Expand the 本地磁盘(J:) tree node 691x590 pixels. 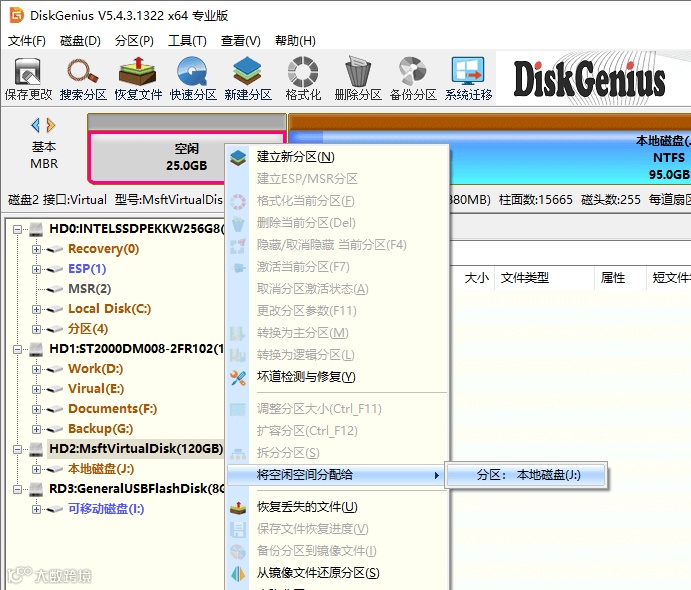pyautogui.click(x=36, y=469)
